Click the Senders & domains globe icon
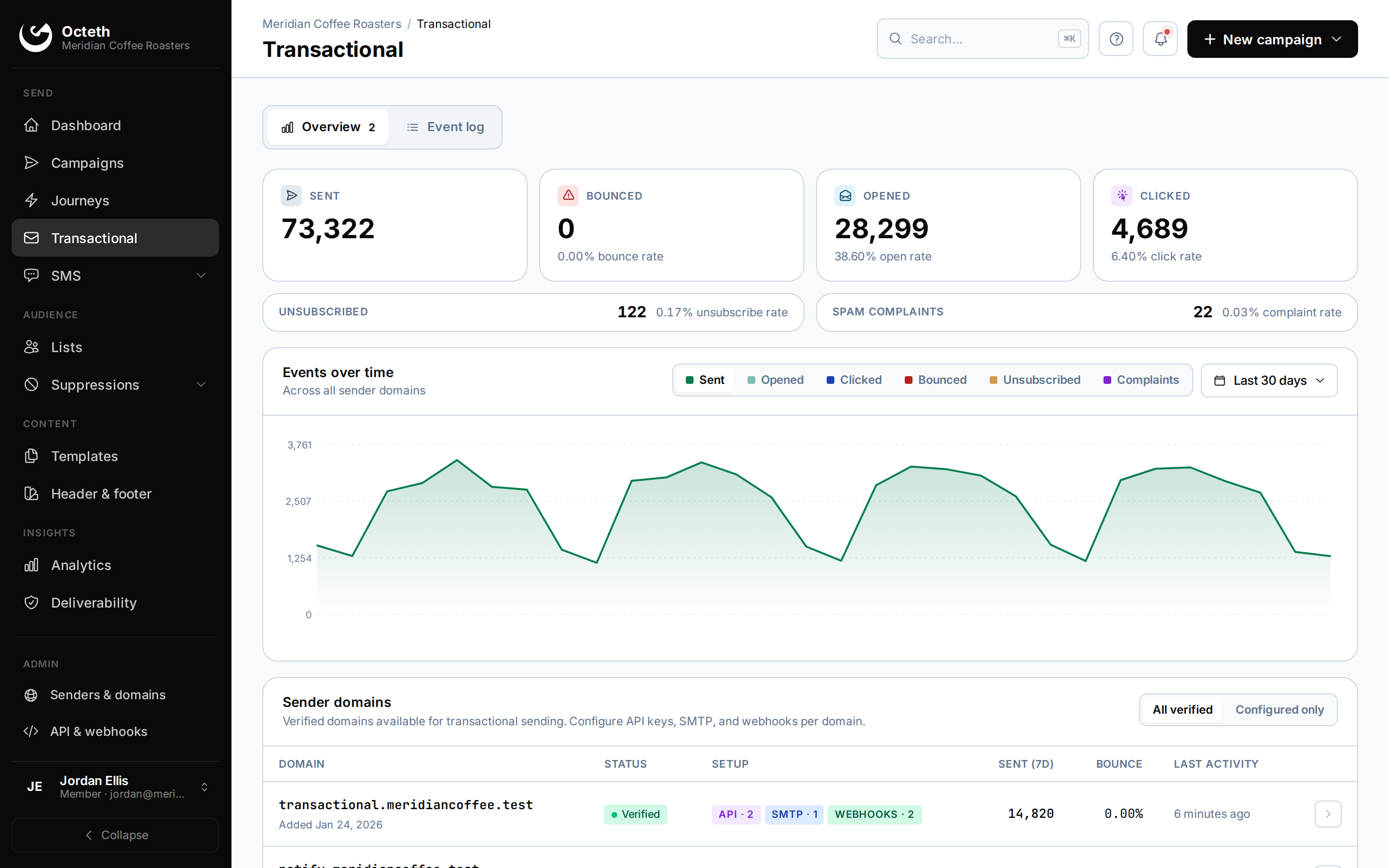 31,695
